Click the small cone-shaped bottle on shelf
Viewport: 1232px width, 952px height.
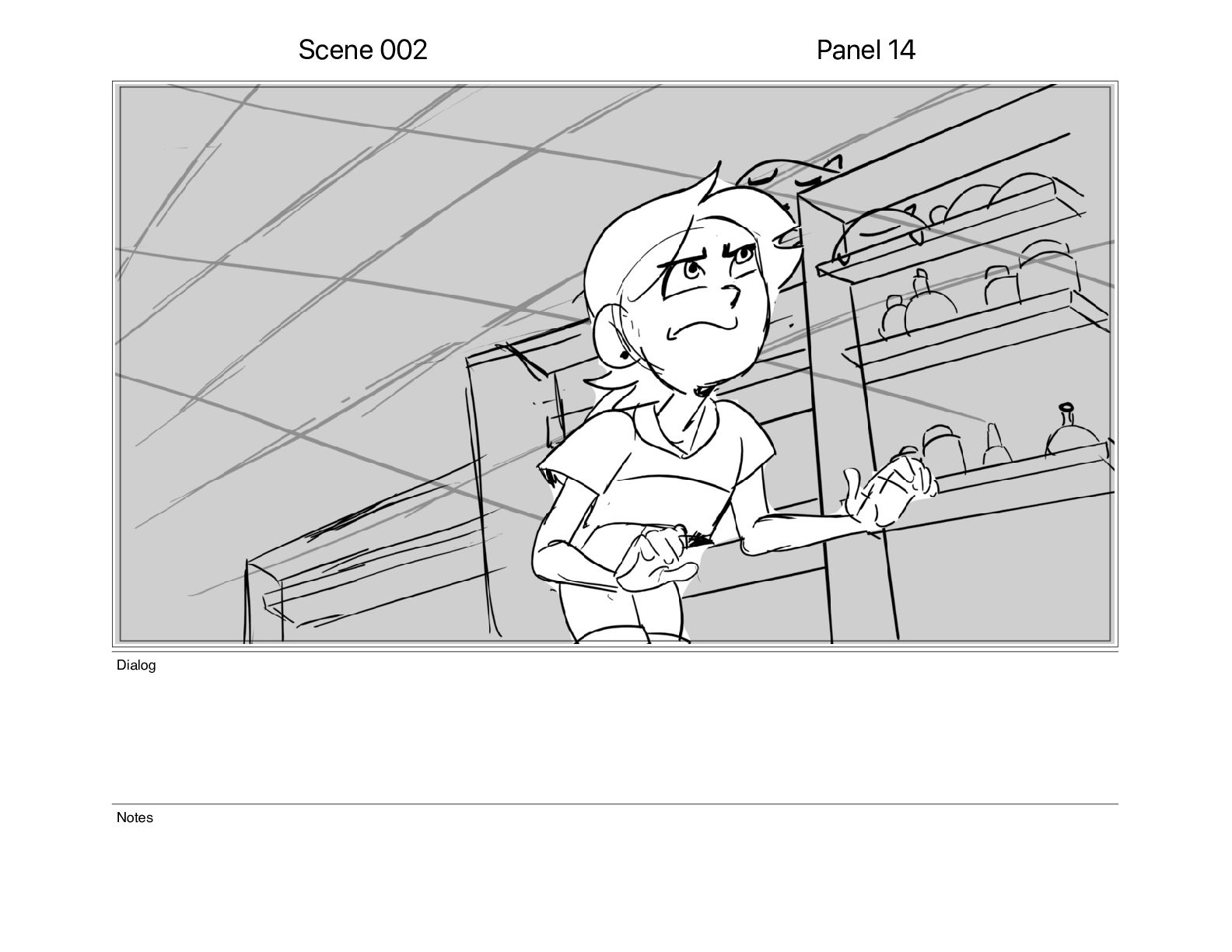(993, 445)
